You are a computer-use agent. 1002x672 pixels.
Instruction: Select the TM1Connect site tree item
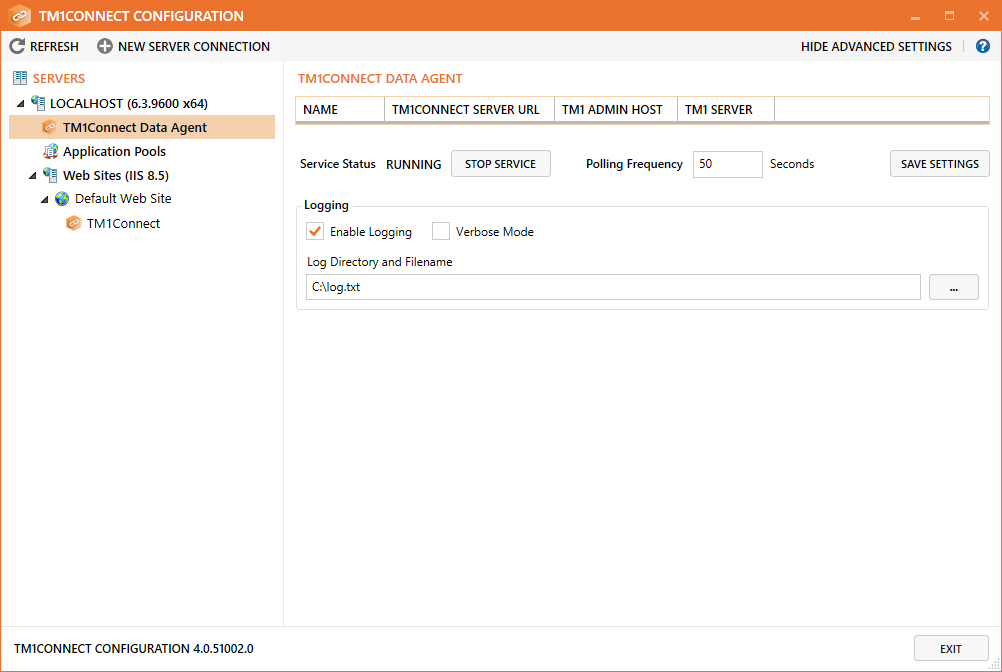tap(123, 224)
